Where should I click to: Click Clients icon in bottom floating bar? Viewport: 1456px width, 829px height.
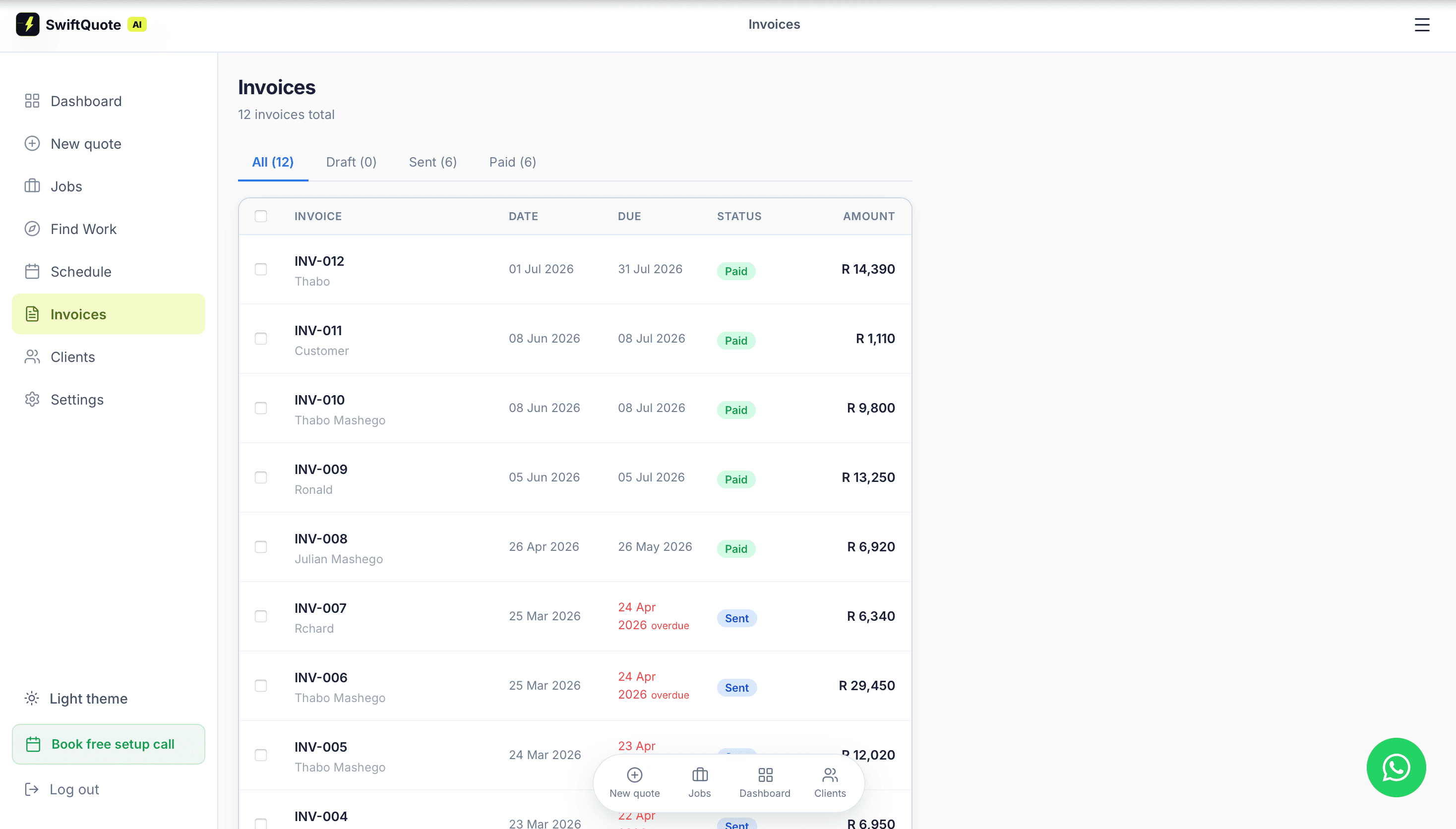click(x=830, y=775)
